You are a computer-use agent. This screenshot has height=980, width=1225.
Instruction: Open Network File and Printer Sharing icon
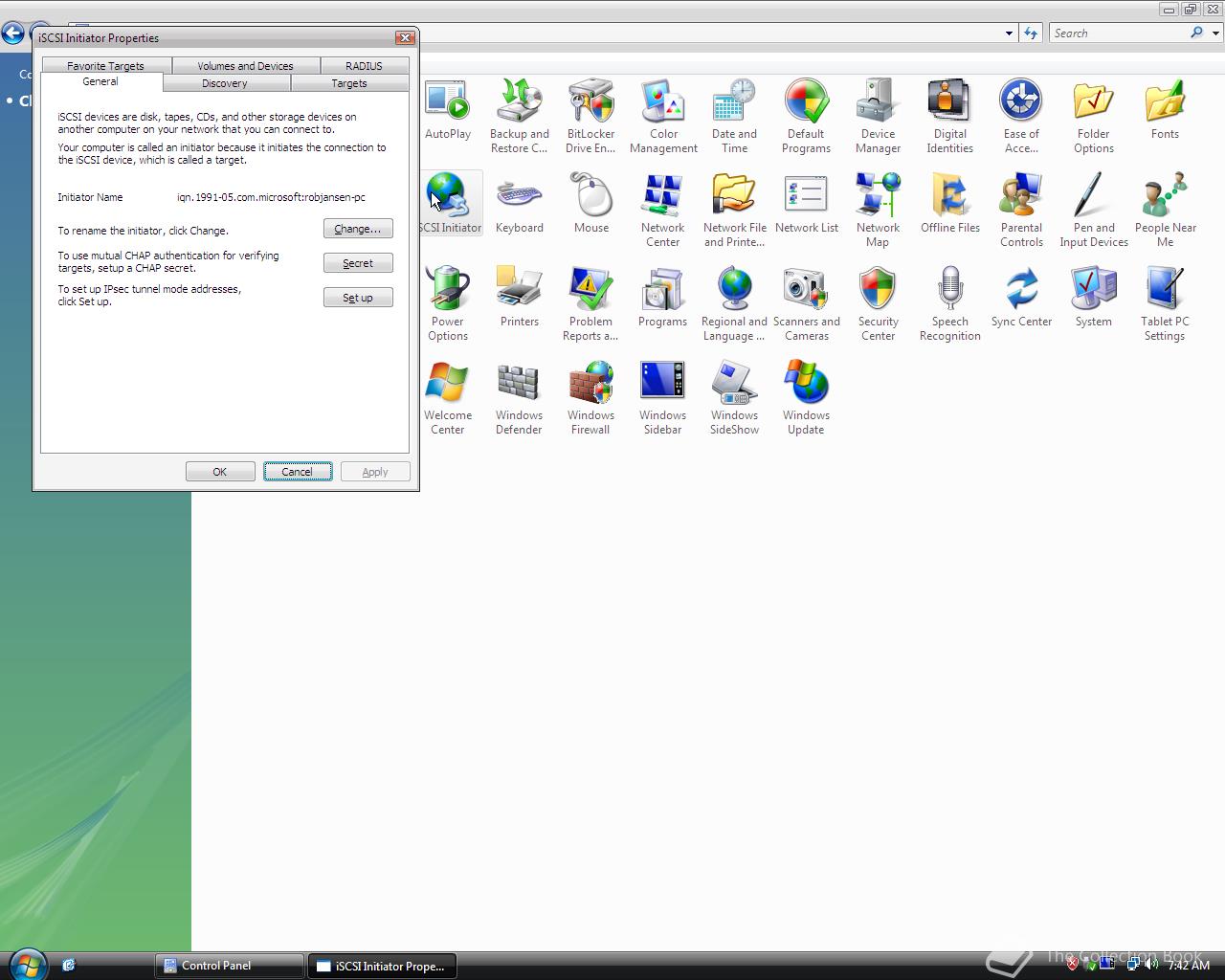[x=735, y=211]
